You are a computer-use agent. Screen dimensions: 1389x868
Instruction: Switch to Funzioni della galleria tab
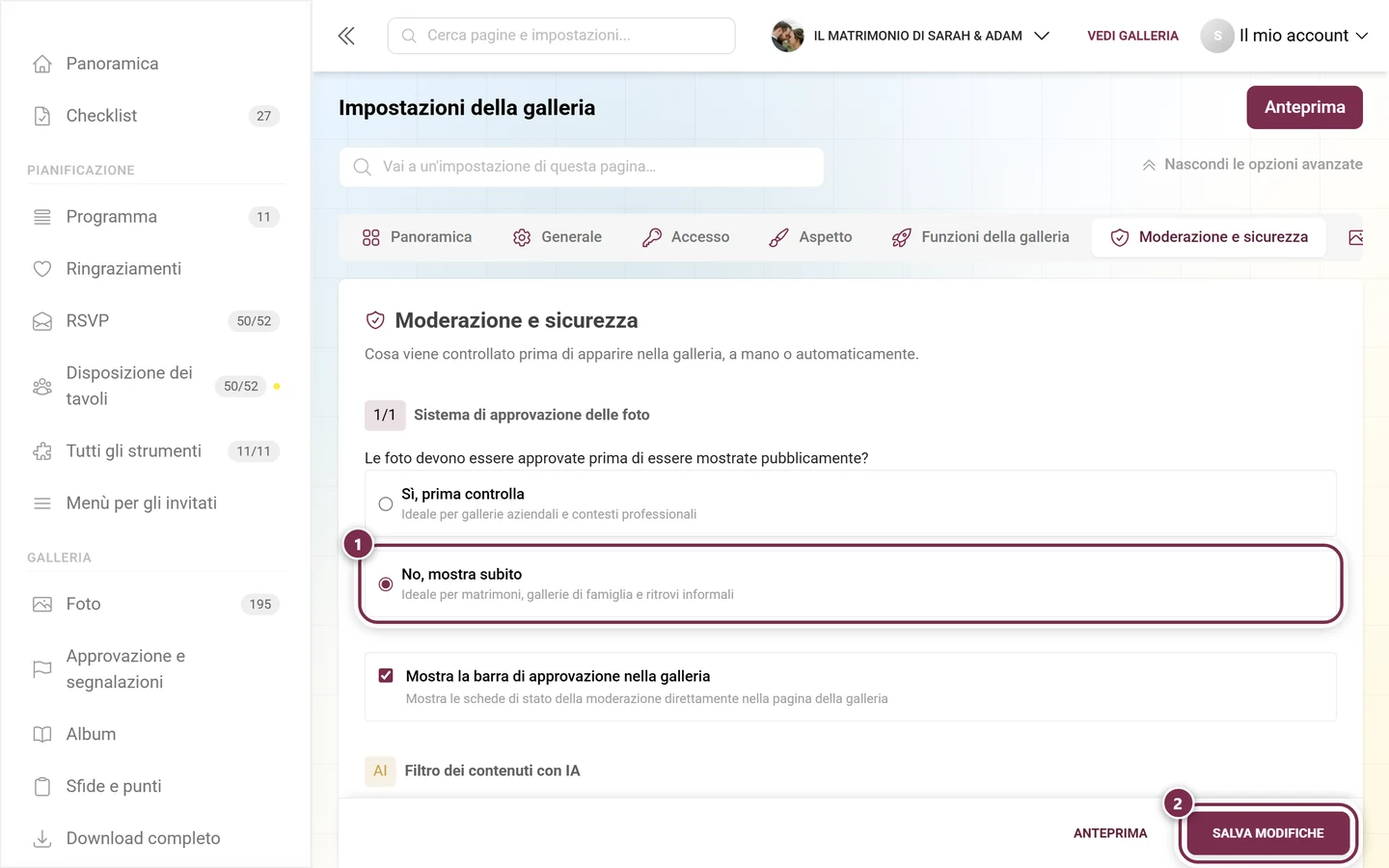[x=981, y=237]
